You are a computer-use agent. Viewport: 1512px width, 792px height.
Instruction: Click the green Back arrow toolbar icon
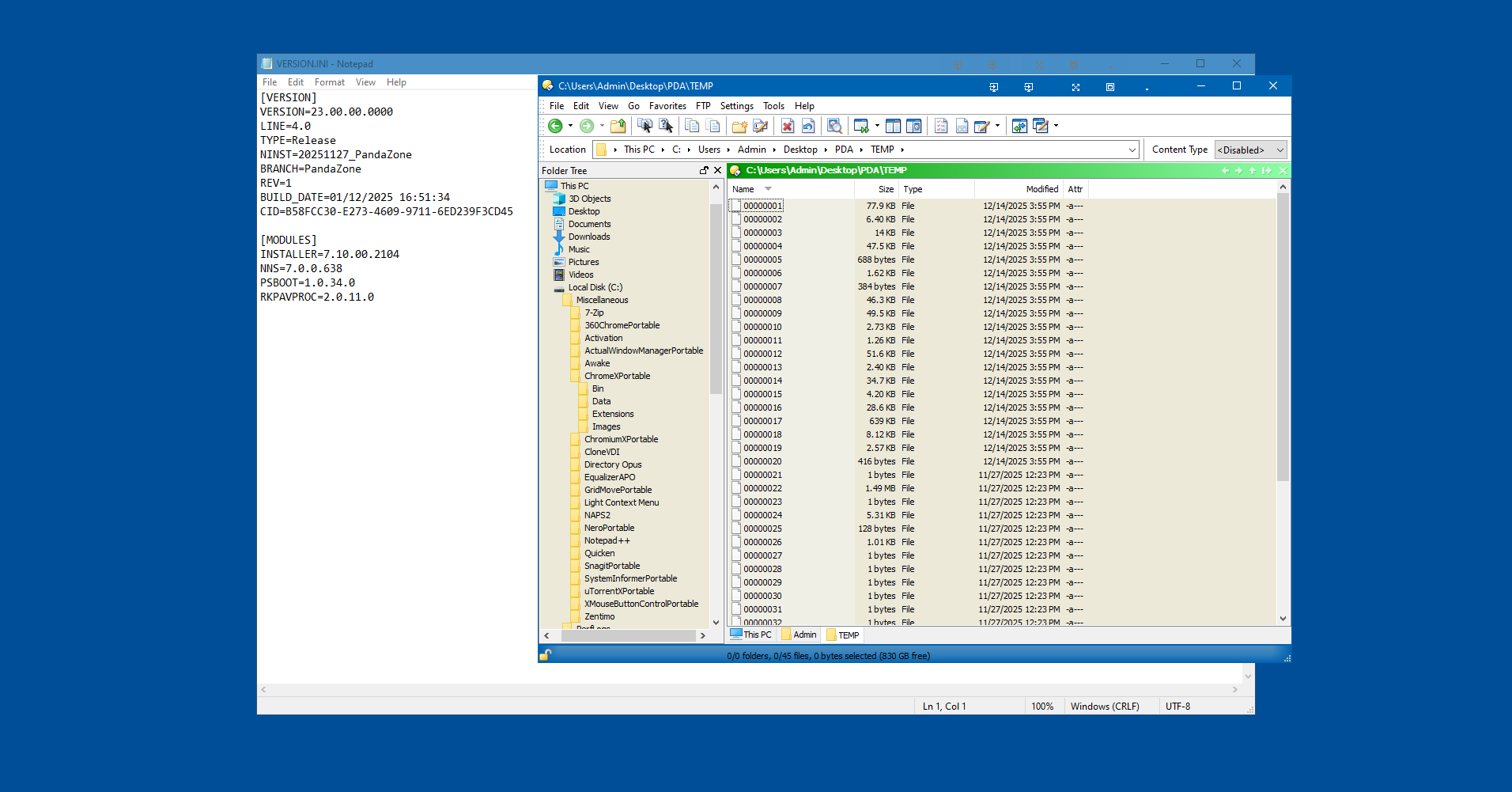coord(555,126)
